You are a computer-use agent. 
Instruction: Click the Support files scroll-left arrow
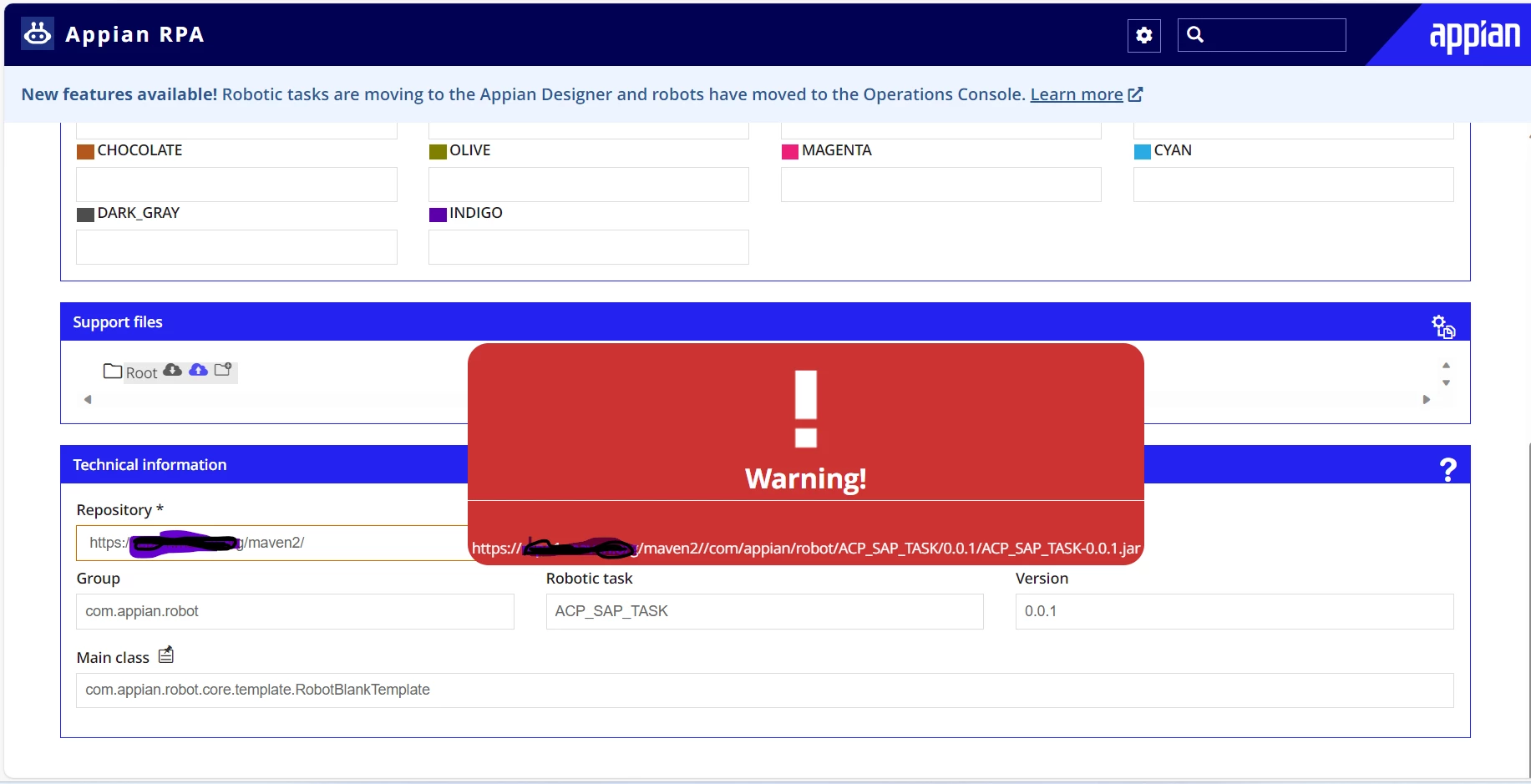click(88, 399)
